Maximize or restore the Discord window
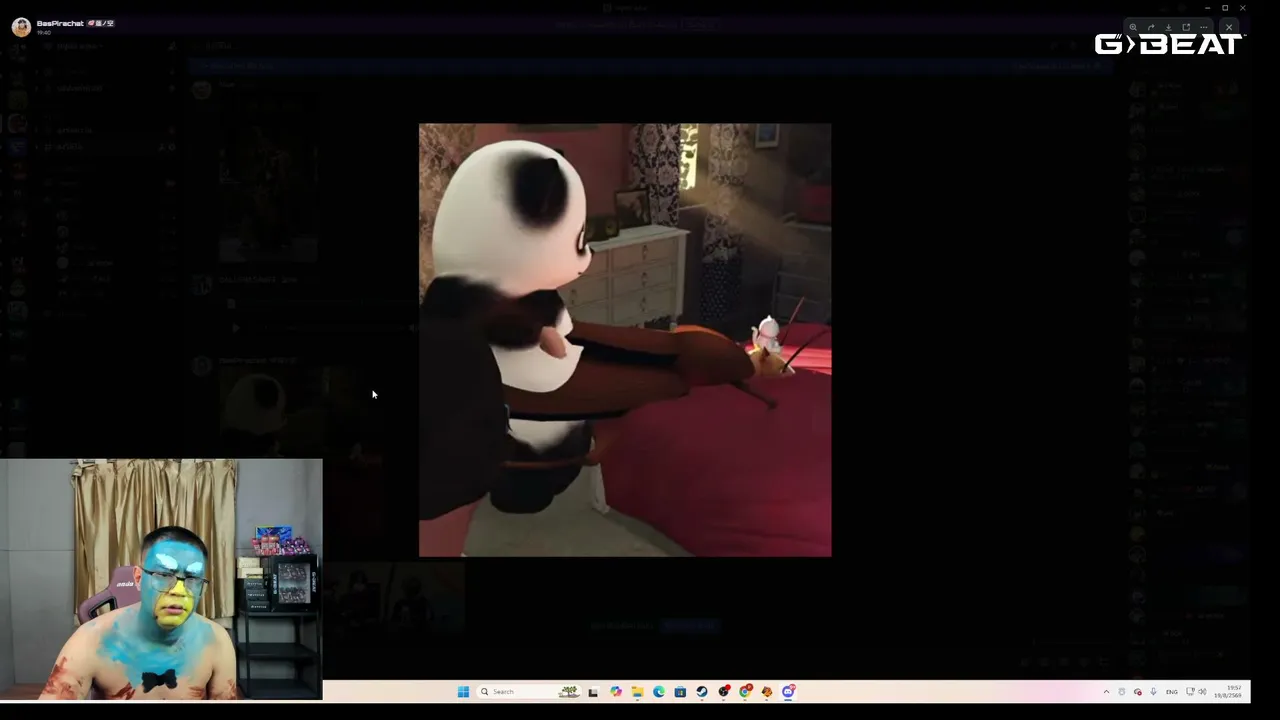1280x720 pixels. pos(1225,8)
